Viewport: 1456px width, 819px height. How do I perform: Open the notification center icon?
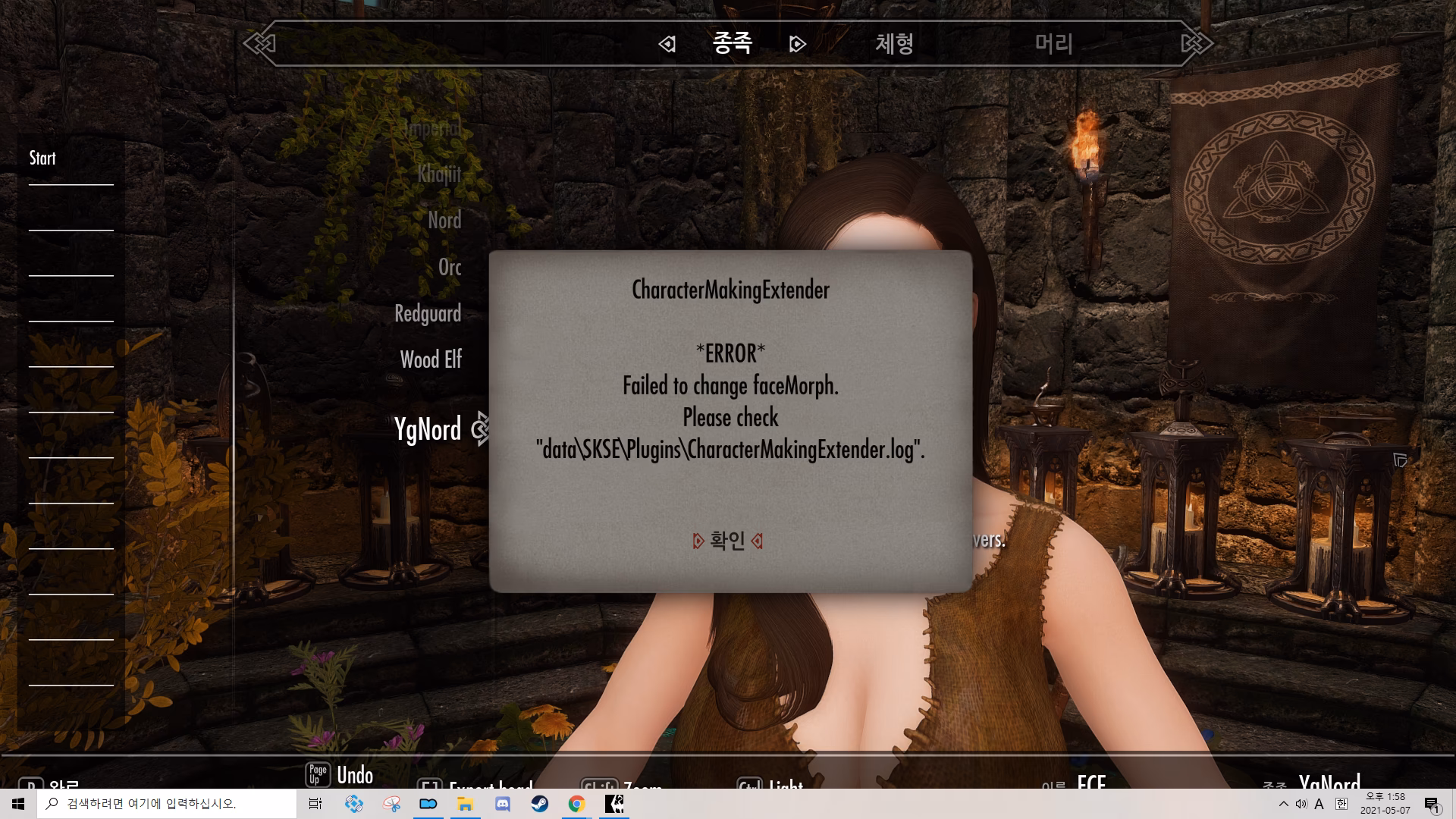[x=1432, y=804]
